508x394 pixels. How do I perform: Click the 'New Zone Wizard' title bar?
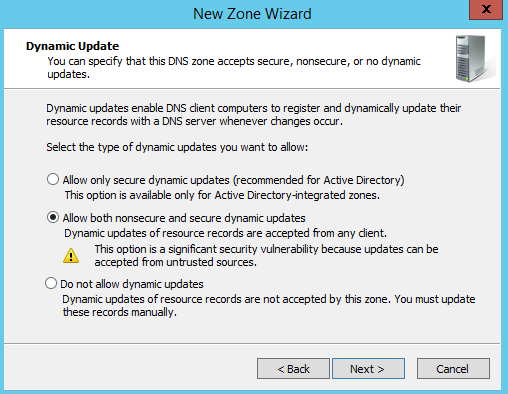coord(252,14)
